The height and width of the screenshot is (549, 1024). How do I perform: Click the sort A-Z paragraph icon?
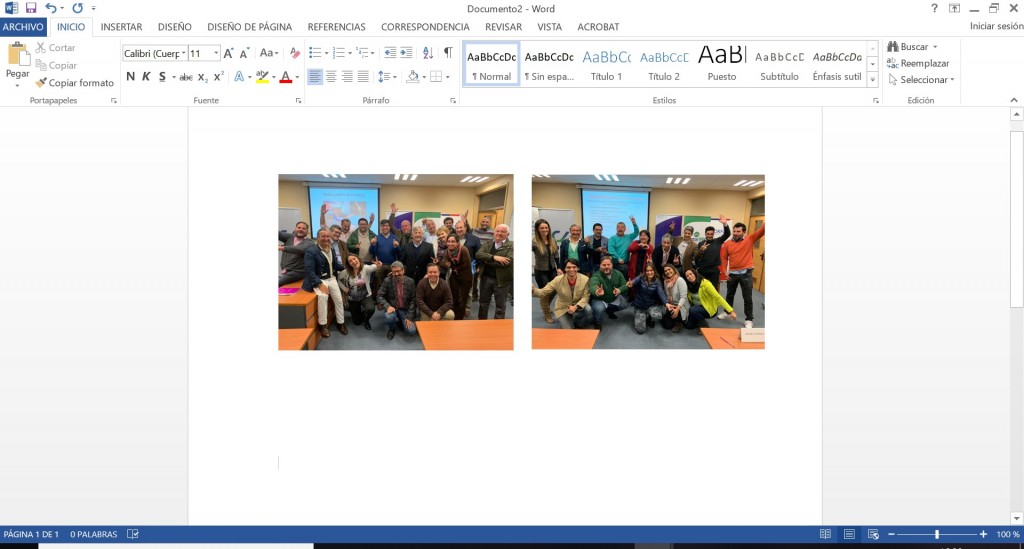pyautogui.click(x=428, y=53)
